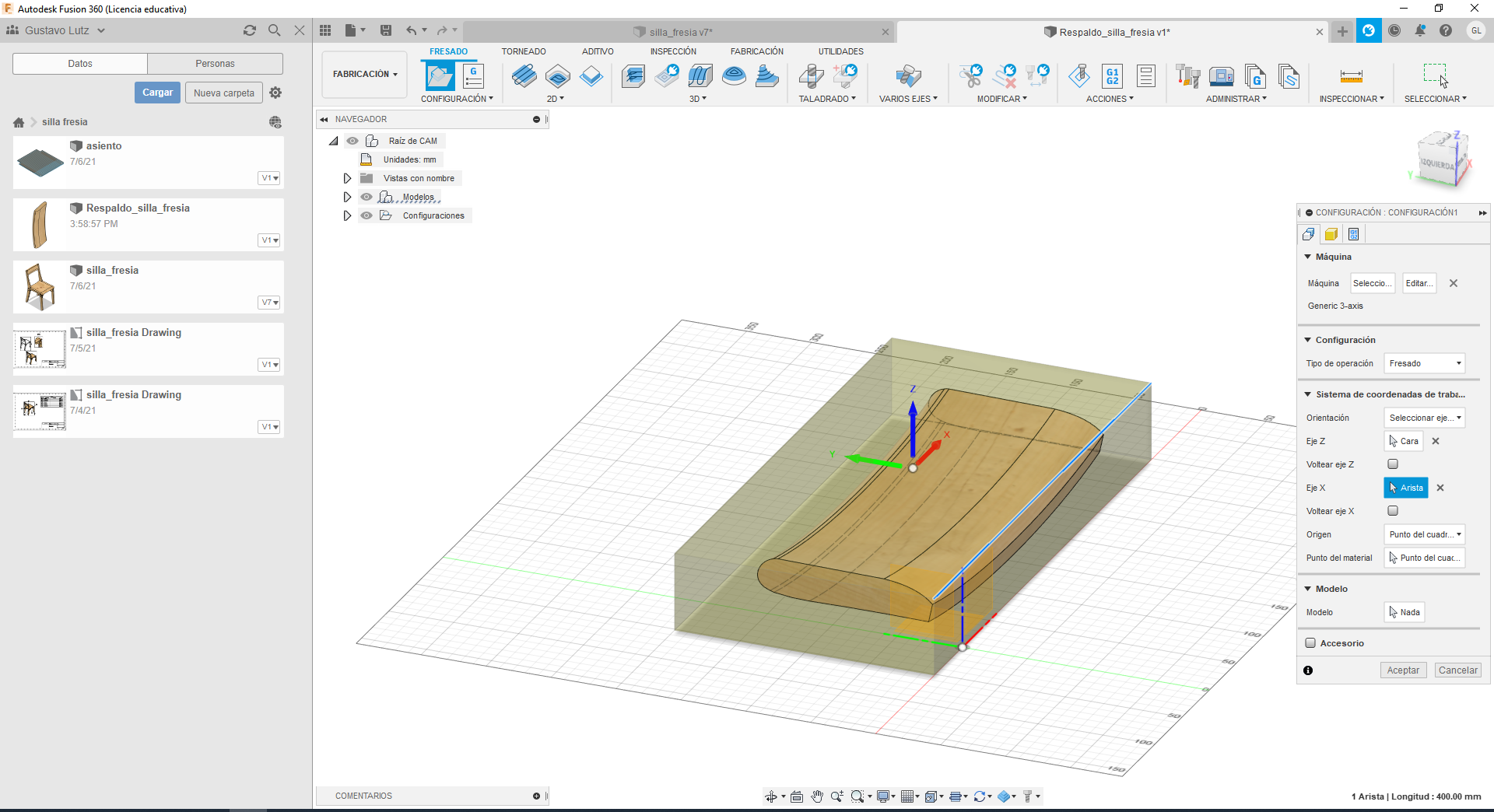Select the Face milling operation icon

point(591,76)
